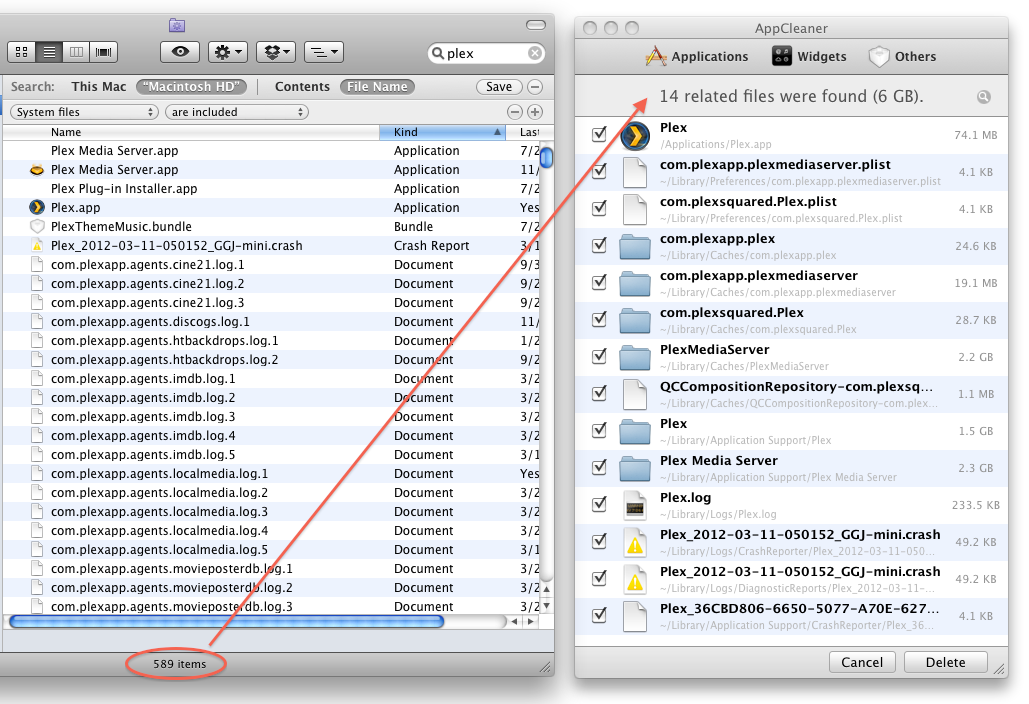Viewport: 1029px width, 704px height.
Task: Click the horizontal scroll right arrow
Action: pos(530,621)
